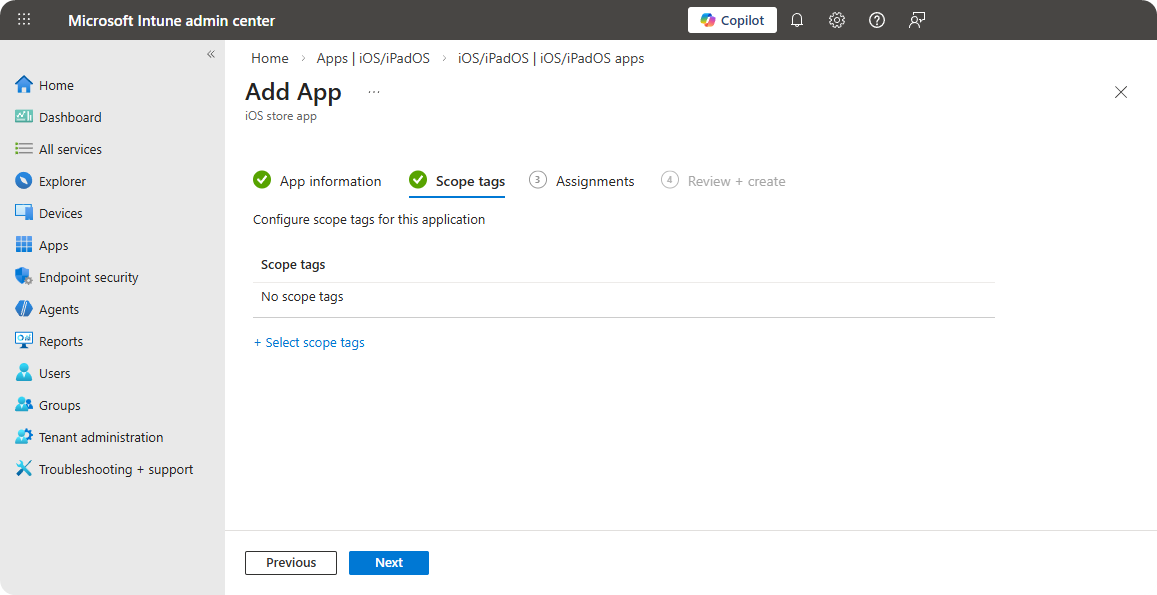
Task: Click the Next button
Action: click(x=388, y=563)
